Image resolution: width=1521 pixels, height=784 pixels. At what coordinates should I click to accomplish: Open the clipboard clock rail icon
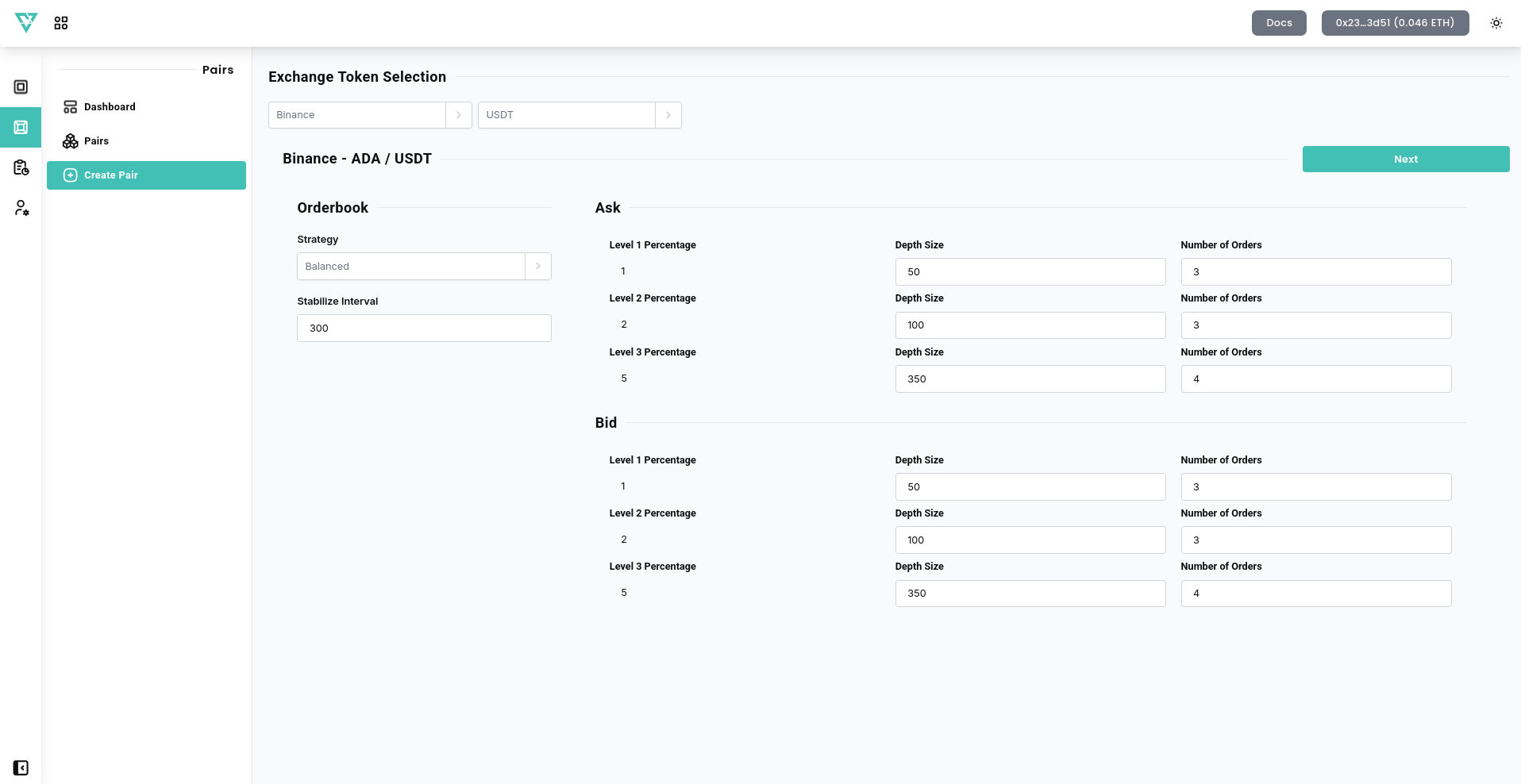point(21,167)
